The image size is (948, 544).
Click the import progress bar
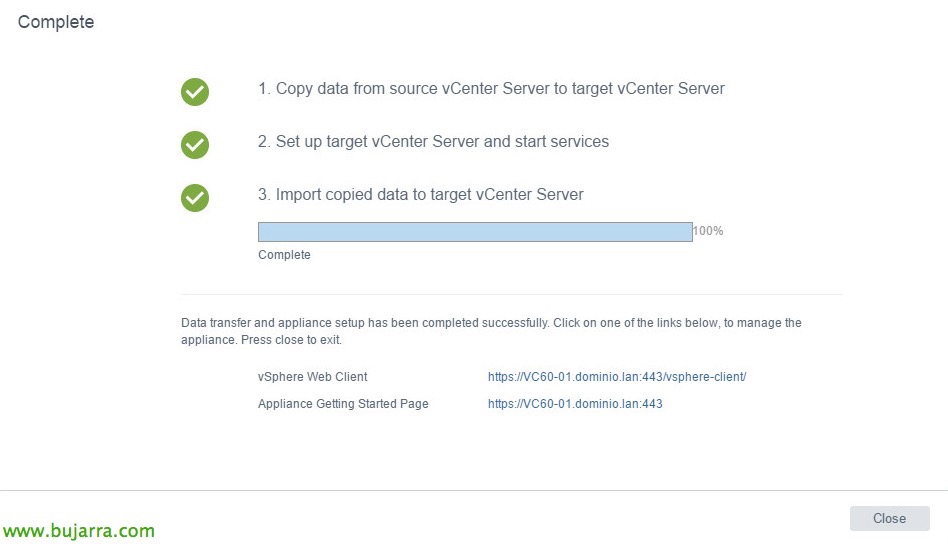[x=475, y=232]
